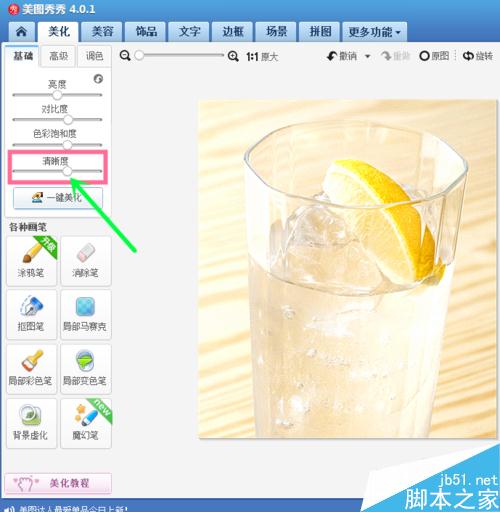
Task: Click the reset adjustments icon beside 亮度
Action: (98, 79)
